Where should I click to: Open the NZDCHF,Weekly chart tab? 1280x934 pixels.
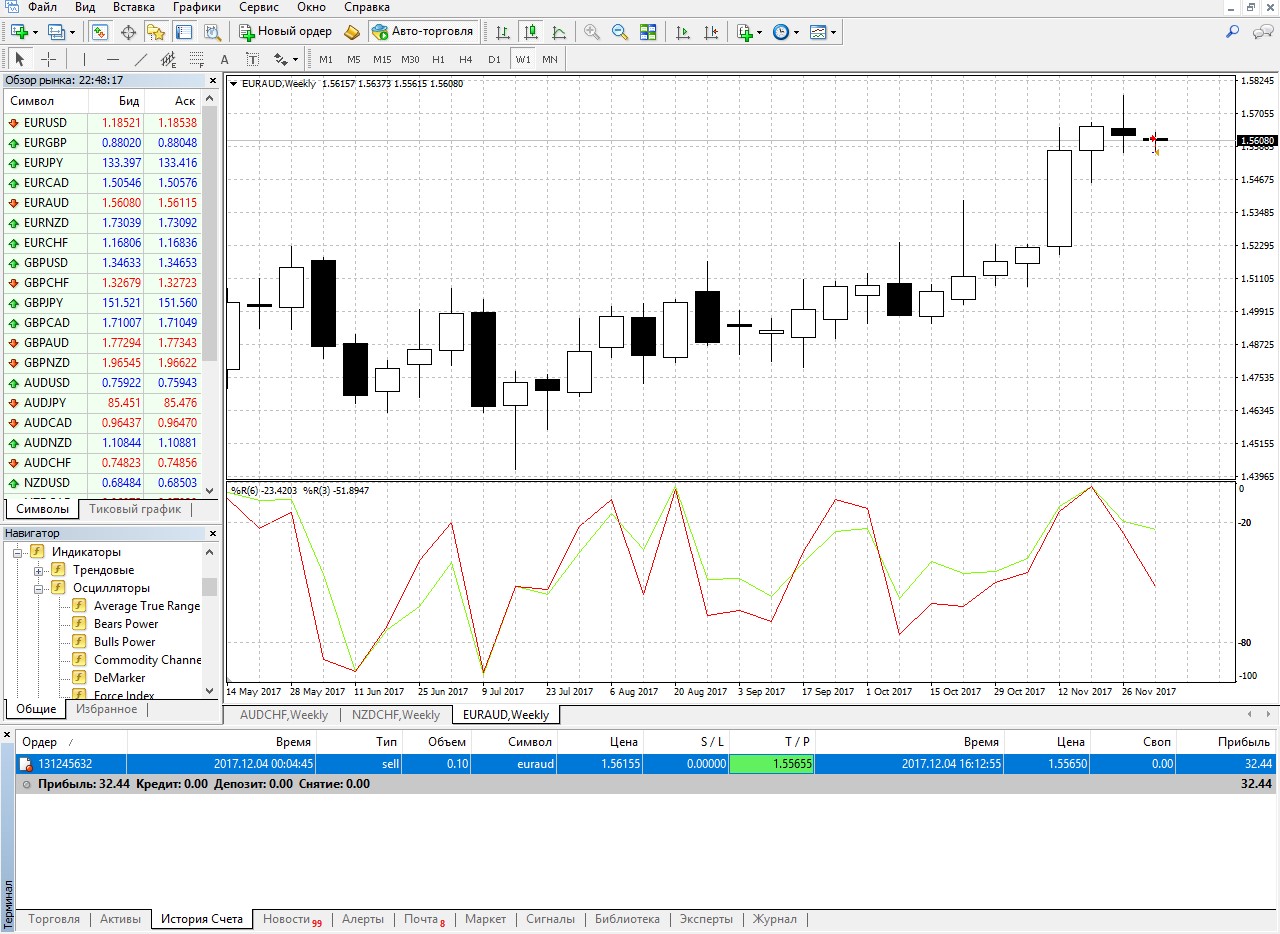point(395,715)
